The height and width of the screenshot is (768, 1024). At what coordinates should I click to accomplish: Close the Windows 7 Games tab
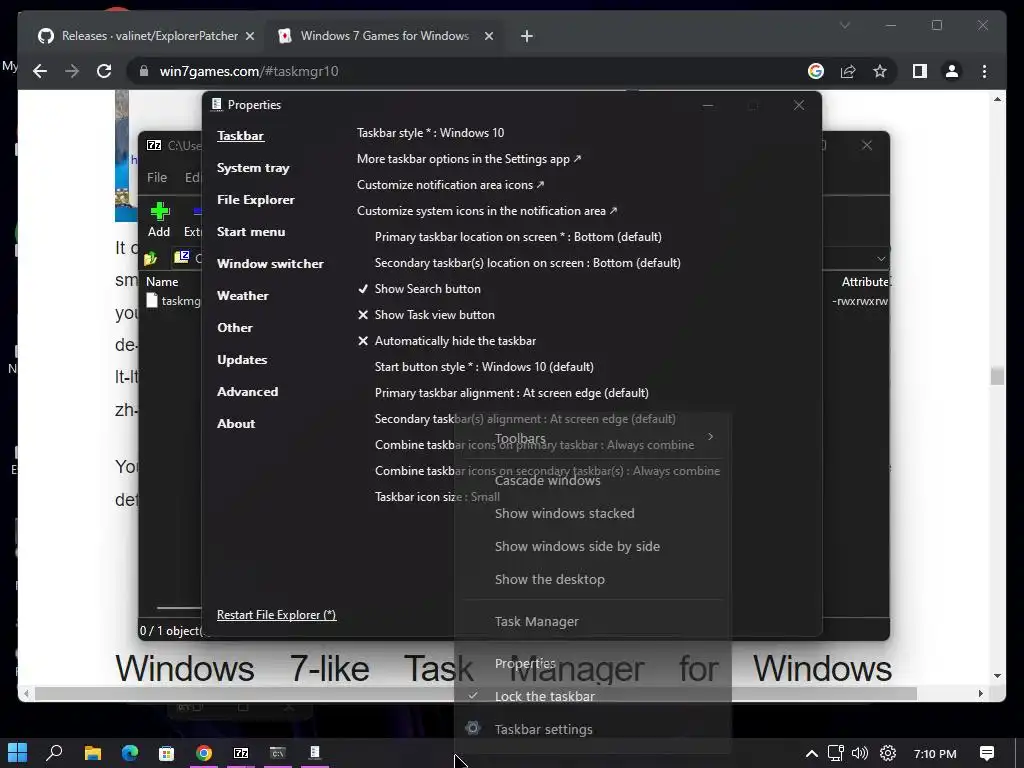click(488, 36)
